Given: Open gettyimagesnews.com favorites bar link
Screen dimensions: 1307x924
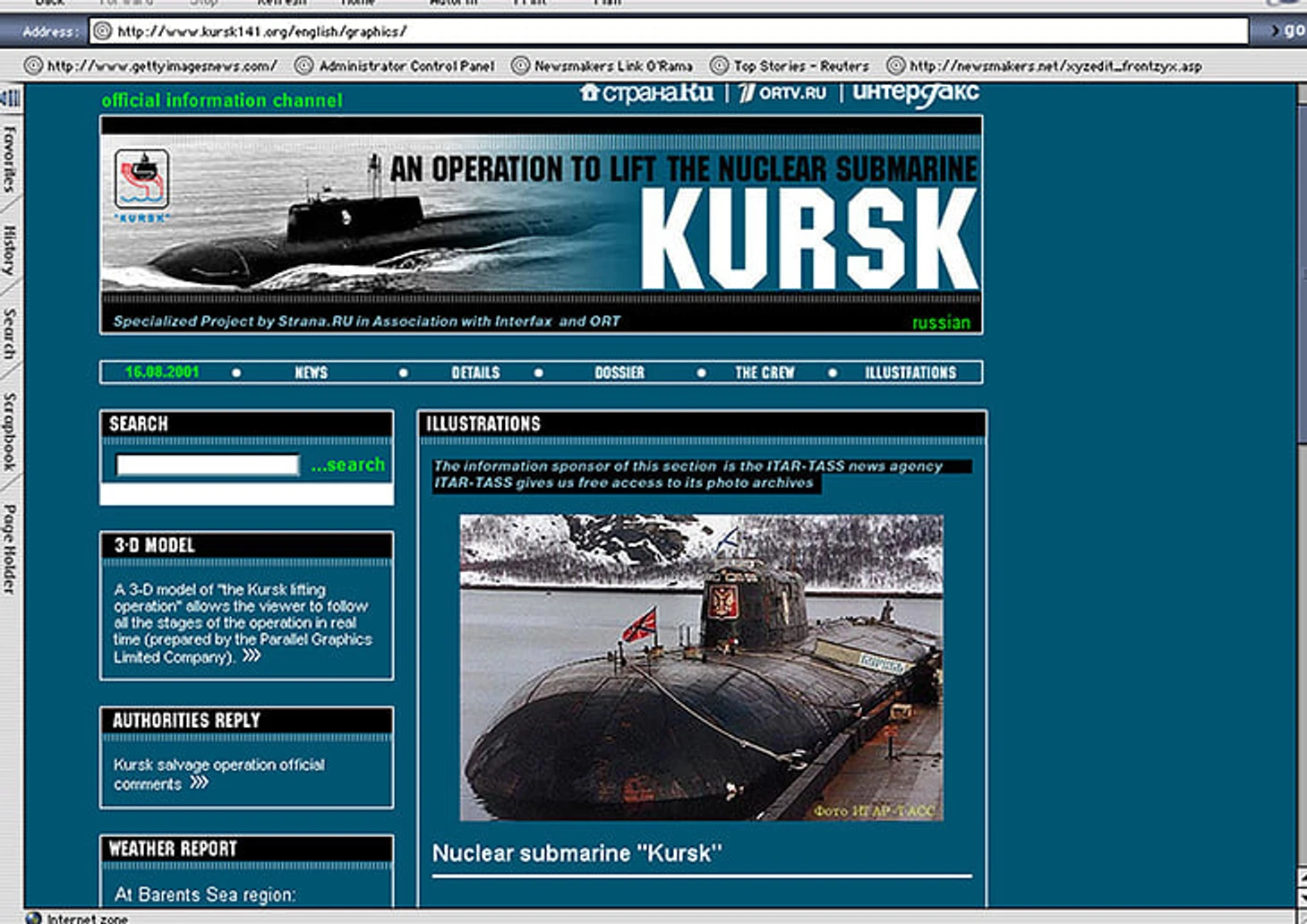Looking at the screenshot, I should (x=162, y=65).
